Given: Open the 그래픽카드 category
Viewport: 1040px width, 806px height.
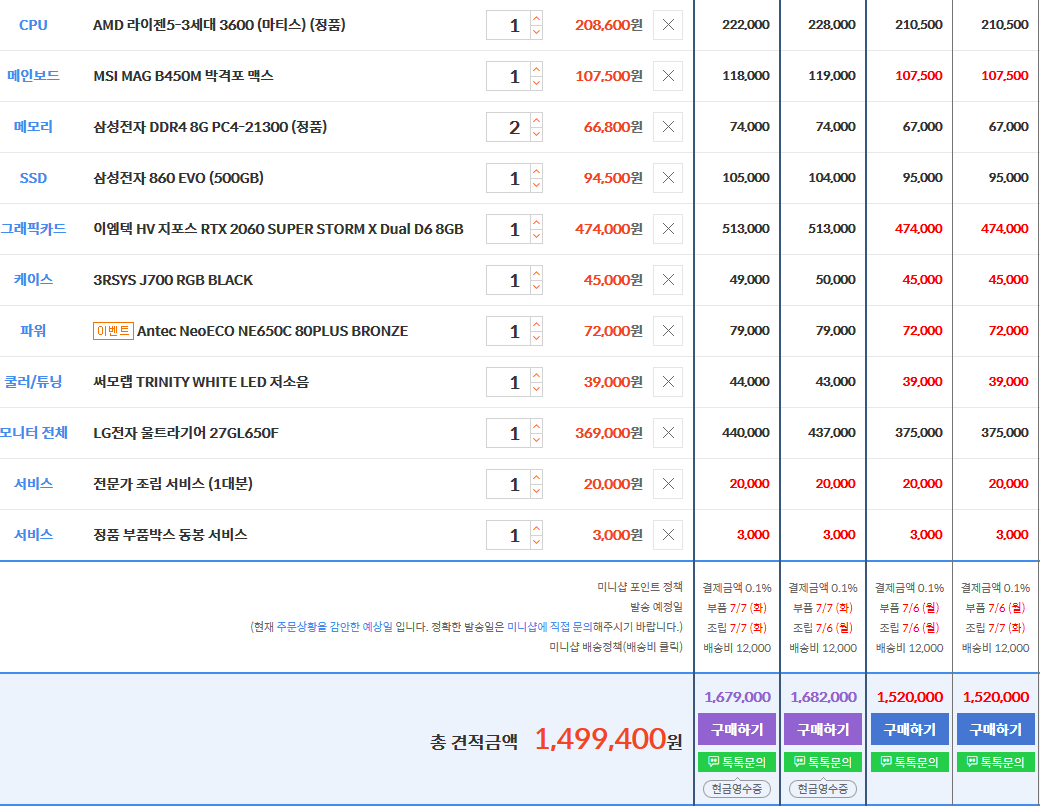Looking at the screenshot, I should pos(34,229).
